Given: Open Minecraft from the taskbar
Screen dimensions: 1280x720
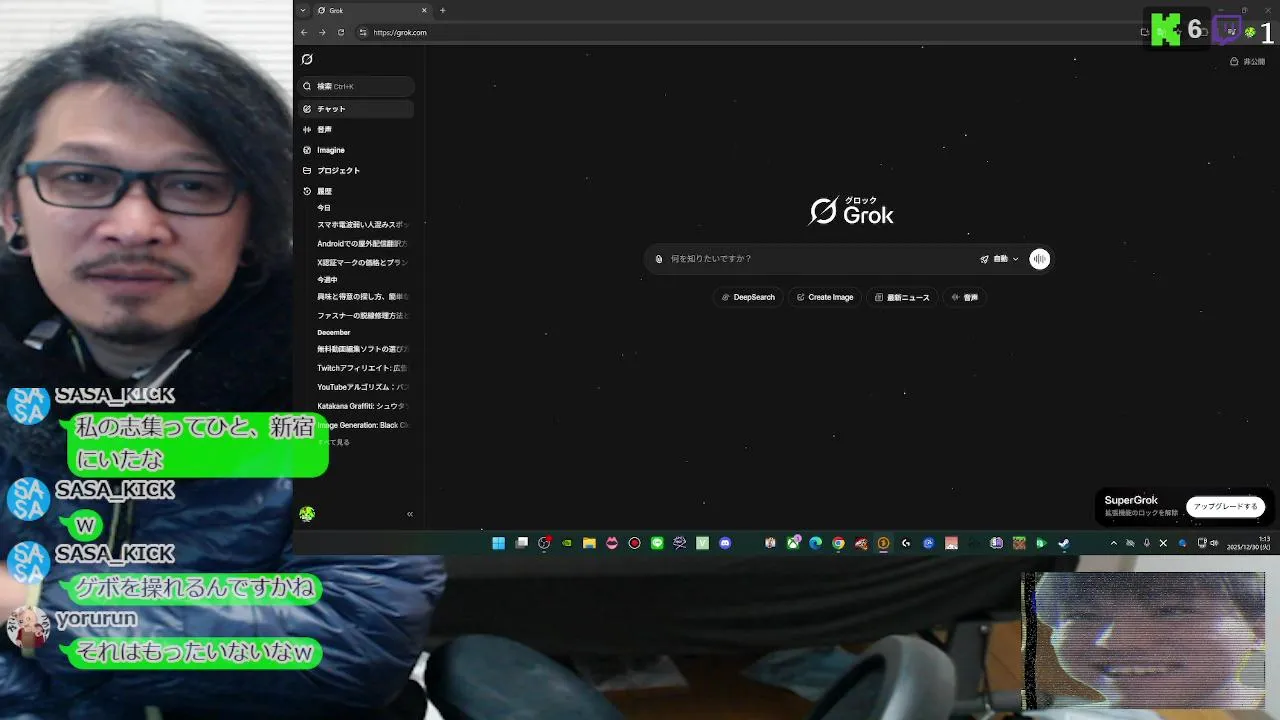Looking at the screenshot, I should coord(1019,543).
